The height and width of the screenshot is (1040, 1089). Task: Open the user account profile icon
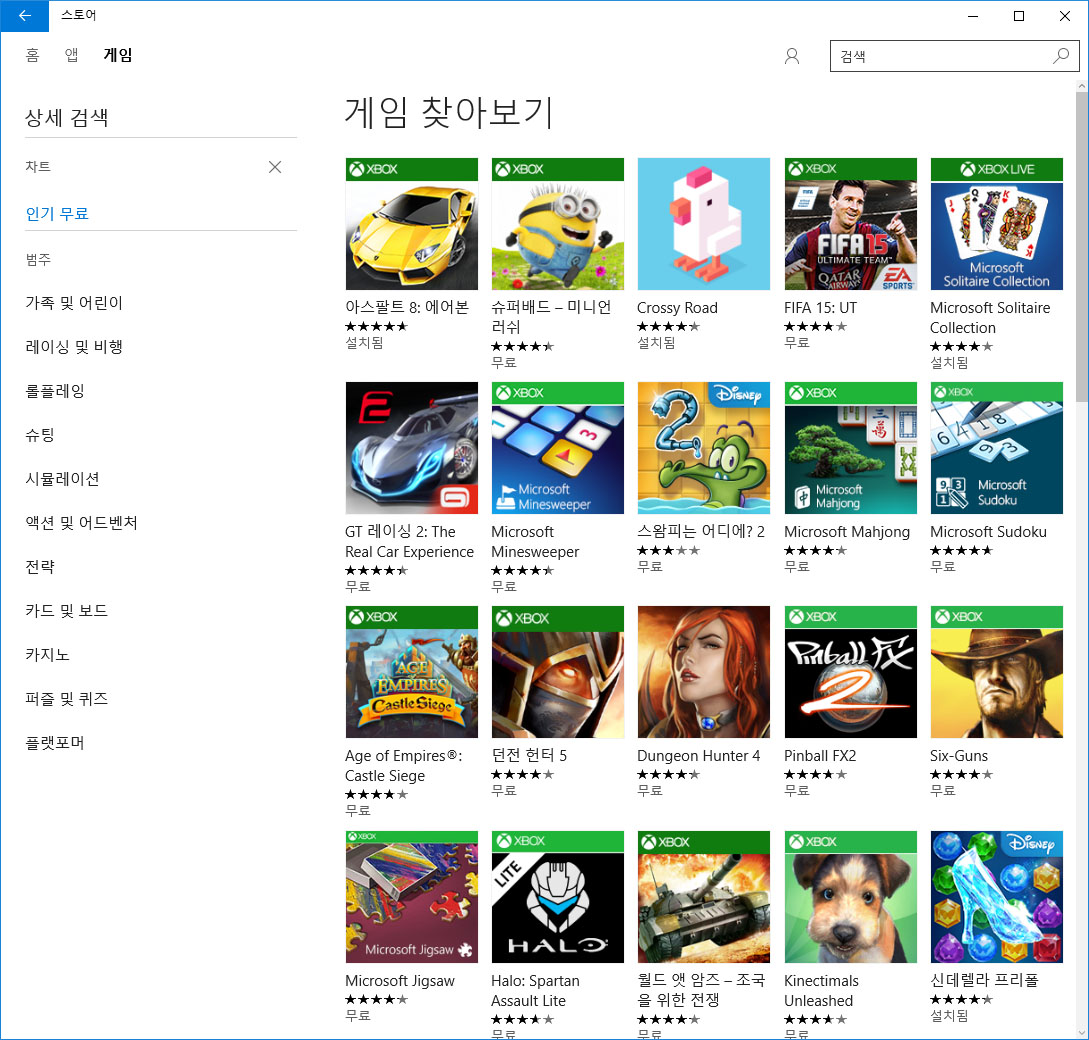pos(792,56)
